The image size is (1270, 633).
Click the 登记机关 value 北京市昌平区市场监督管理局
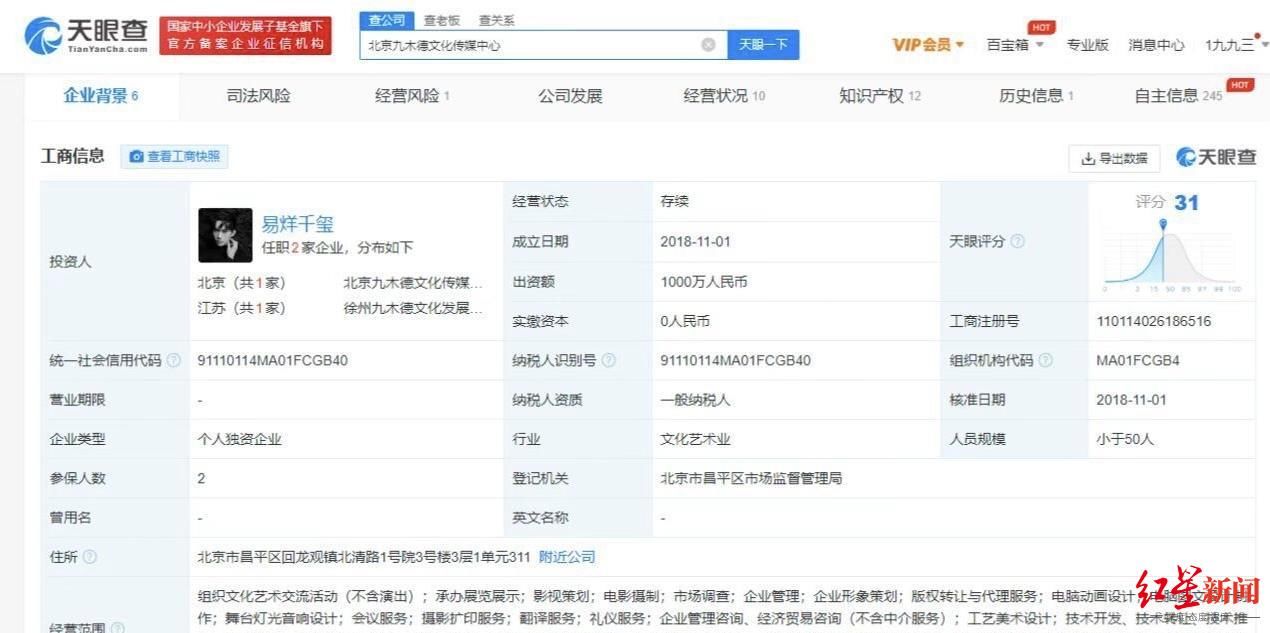751,478
